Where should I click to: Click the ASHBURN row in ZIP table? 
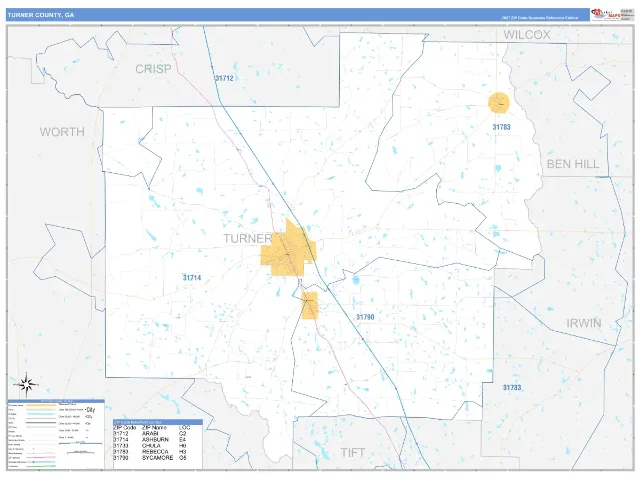151,440
